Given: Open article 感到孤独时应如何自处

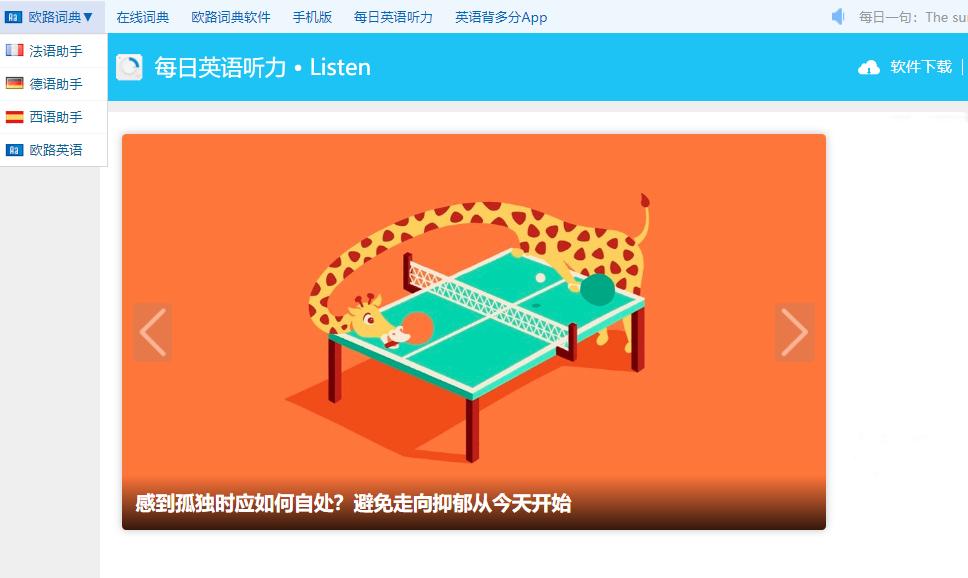Looking at the screenshot, I should pos(353,503).
